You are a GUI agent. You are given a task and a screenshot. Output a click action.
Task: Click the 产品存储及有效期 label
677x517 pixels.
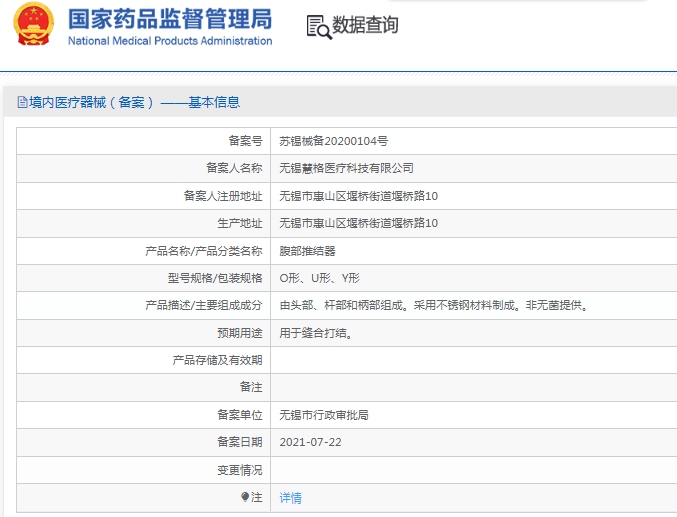217,360
